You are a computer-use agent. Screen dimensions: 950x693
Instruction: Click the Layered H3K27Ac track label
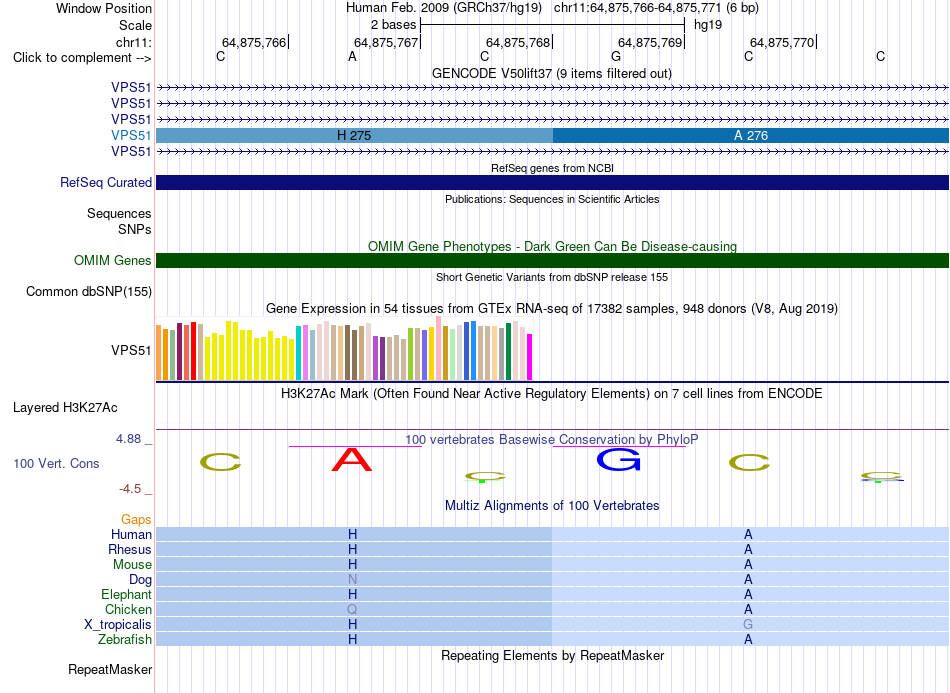click(x=65, y=408)
